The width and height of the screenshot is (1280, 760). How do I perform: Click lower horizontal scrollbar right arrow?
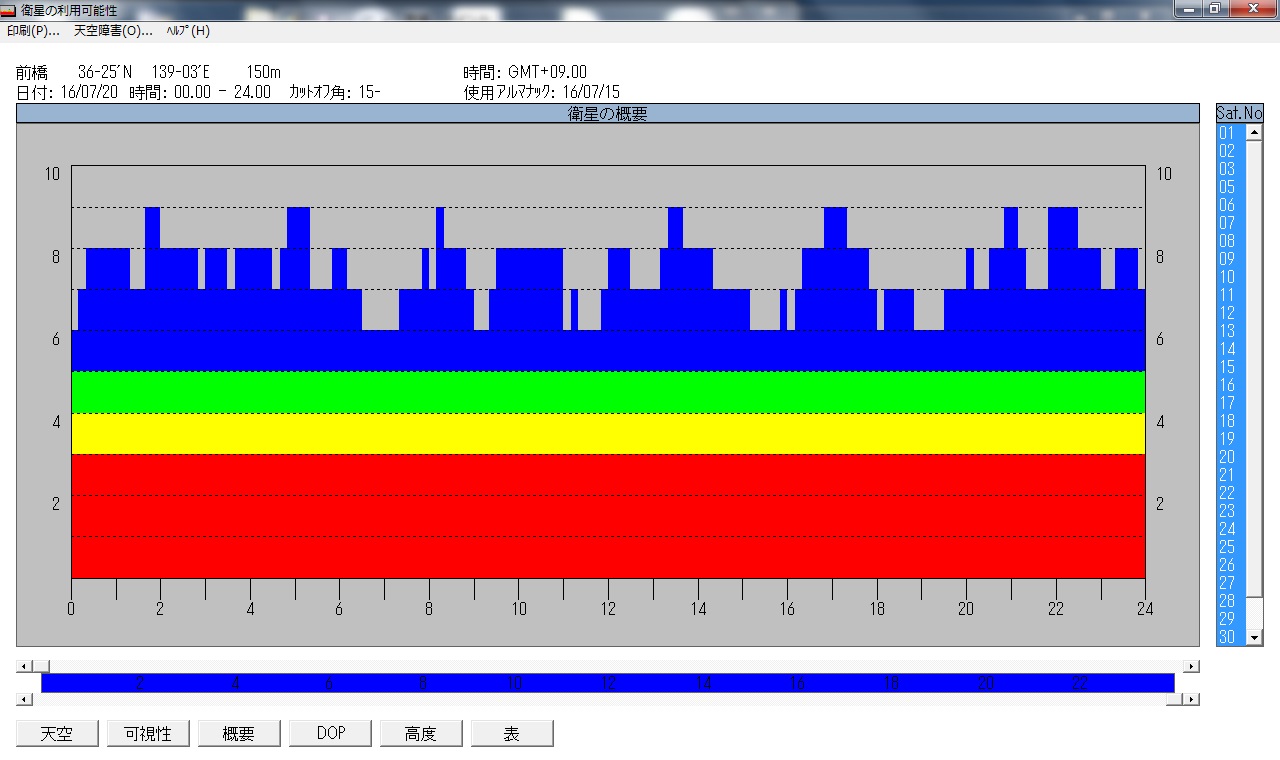click(1191, 699)
